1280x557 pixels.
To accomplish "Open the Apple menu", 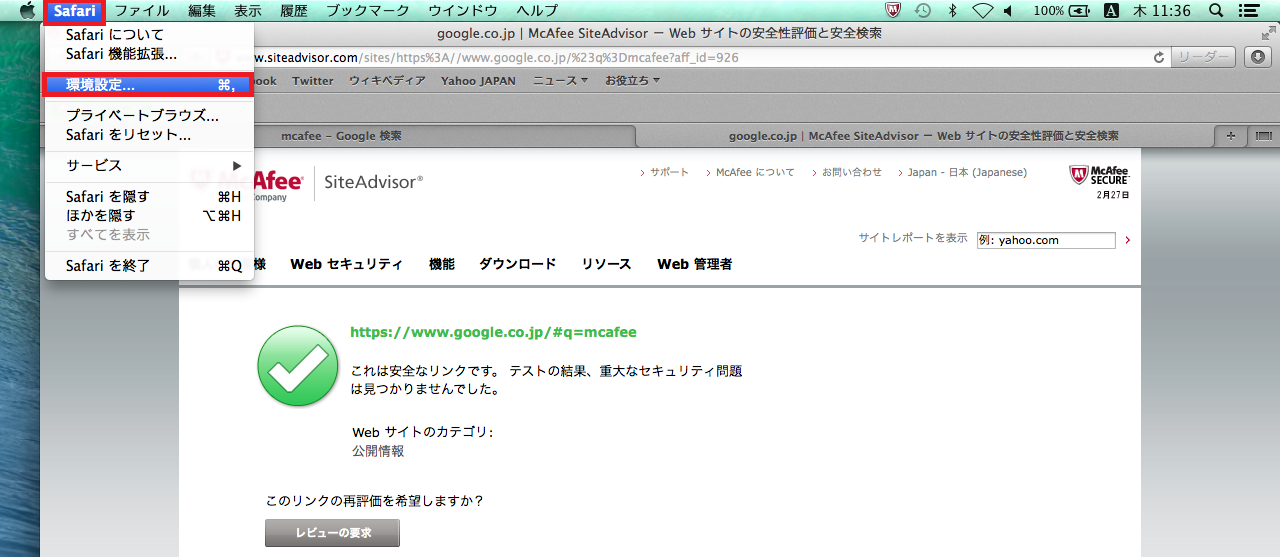I will pos(27,11).
